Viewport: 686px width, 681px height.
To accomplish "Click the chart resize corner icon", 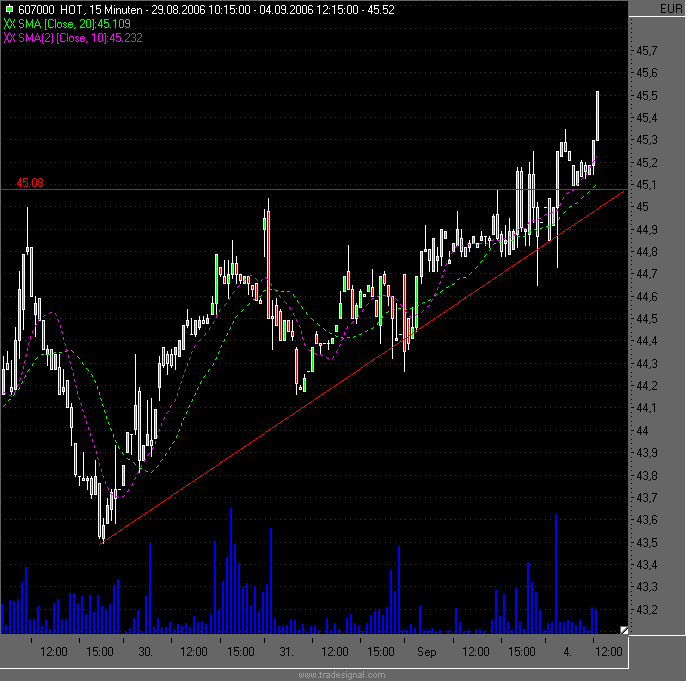I will pos(624,630).
